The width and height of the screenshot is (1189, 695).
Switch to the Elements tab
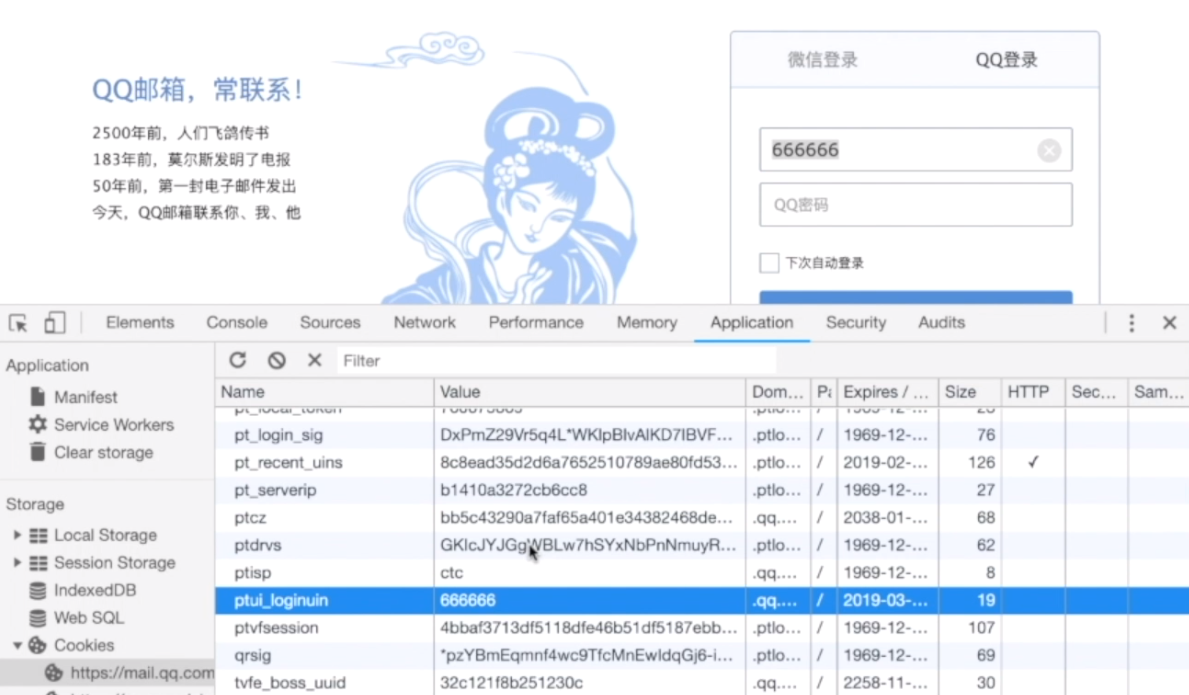pyautogui.click(x=140, y=323)
